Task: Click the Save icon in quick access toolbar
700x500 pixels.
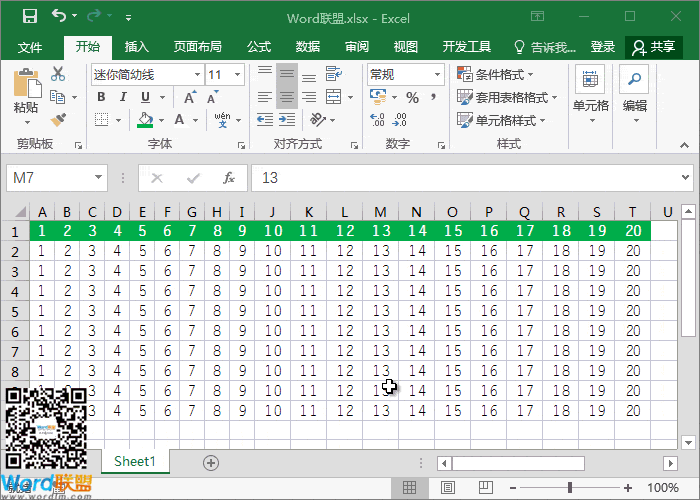Action: [x=29, y=17]
